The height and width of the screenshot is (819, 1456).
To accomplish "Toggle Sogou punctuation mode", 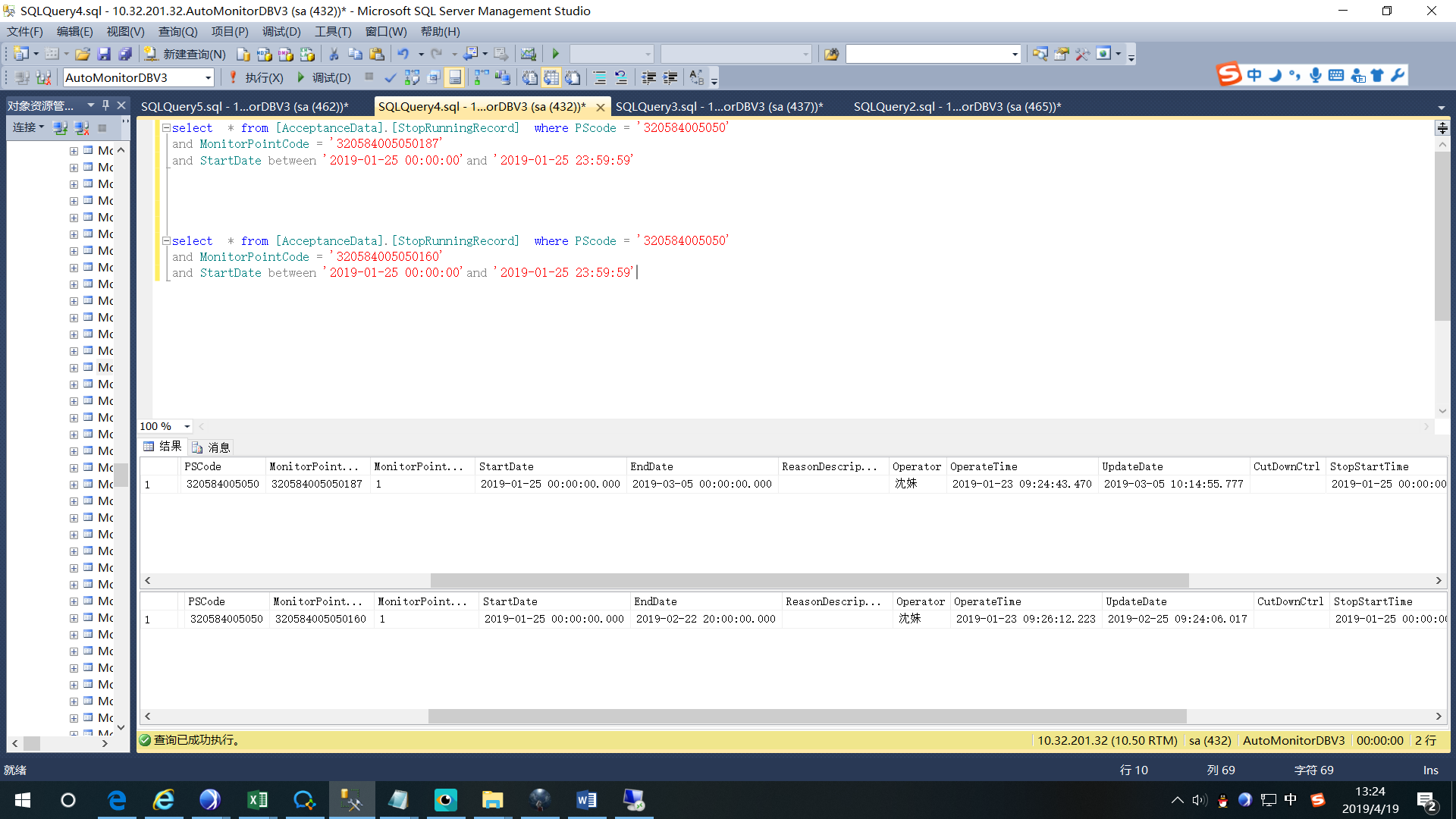I will coord(1294,75).
